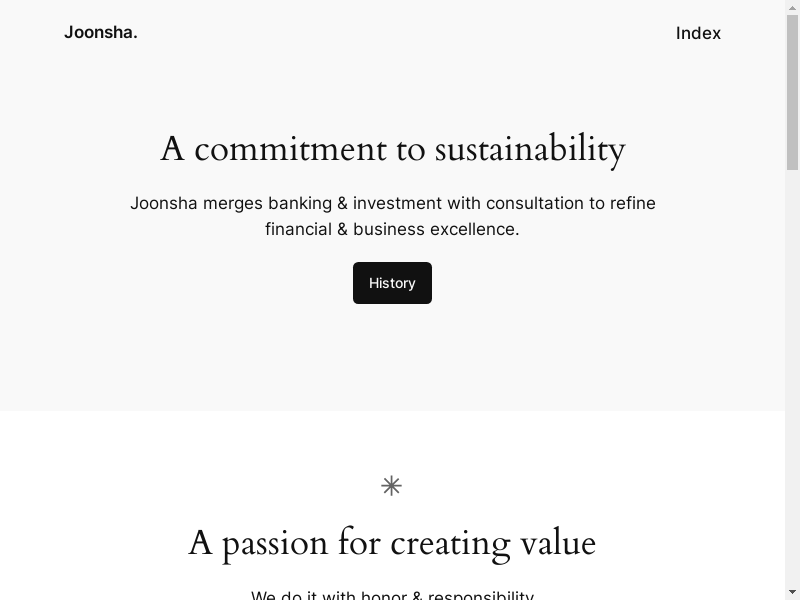
Task: Click the word "responsibility" in the bottom subtitle
Action: click(x=478, y=596)
